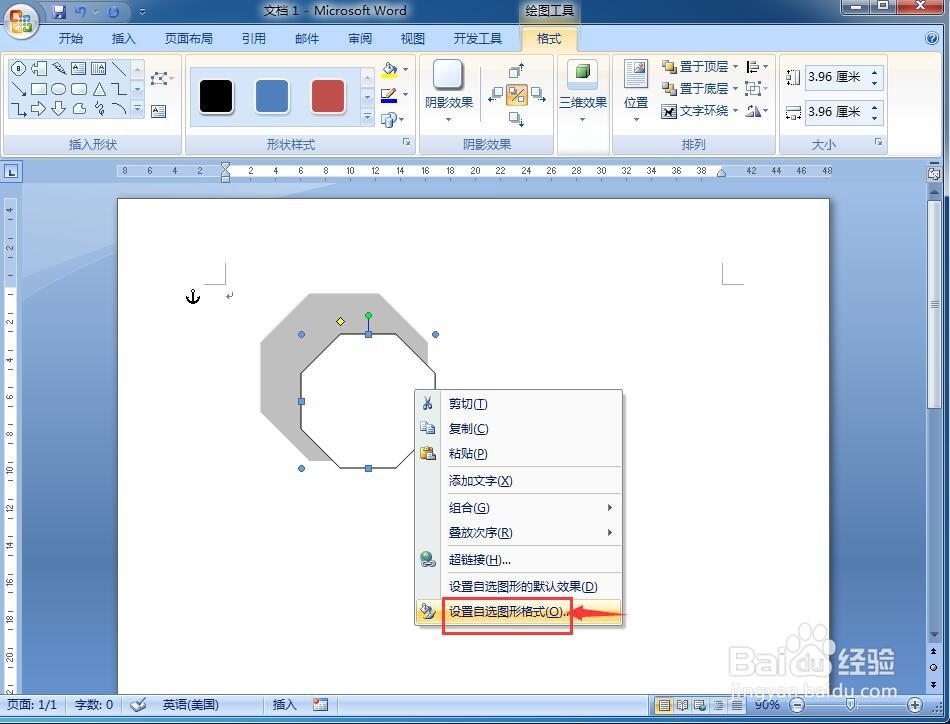
Task: Open 视图 ribbon tab
Action: click(x=413, y=39)
